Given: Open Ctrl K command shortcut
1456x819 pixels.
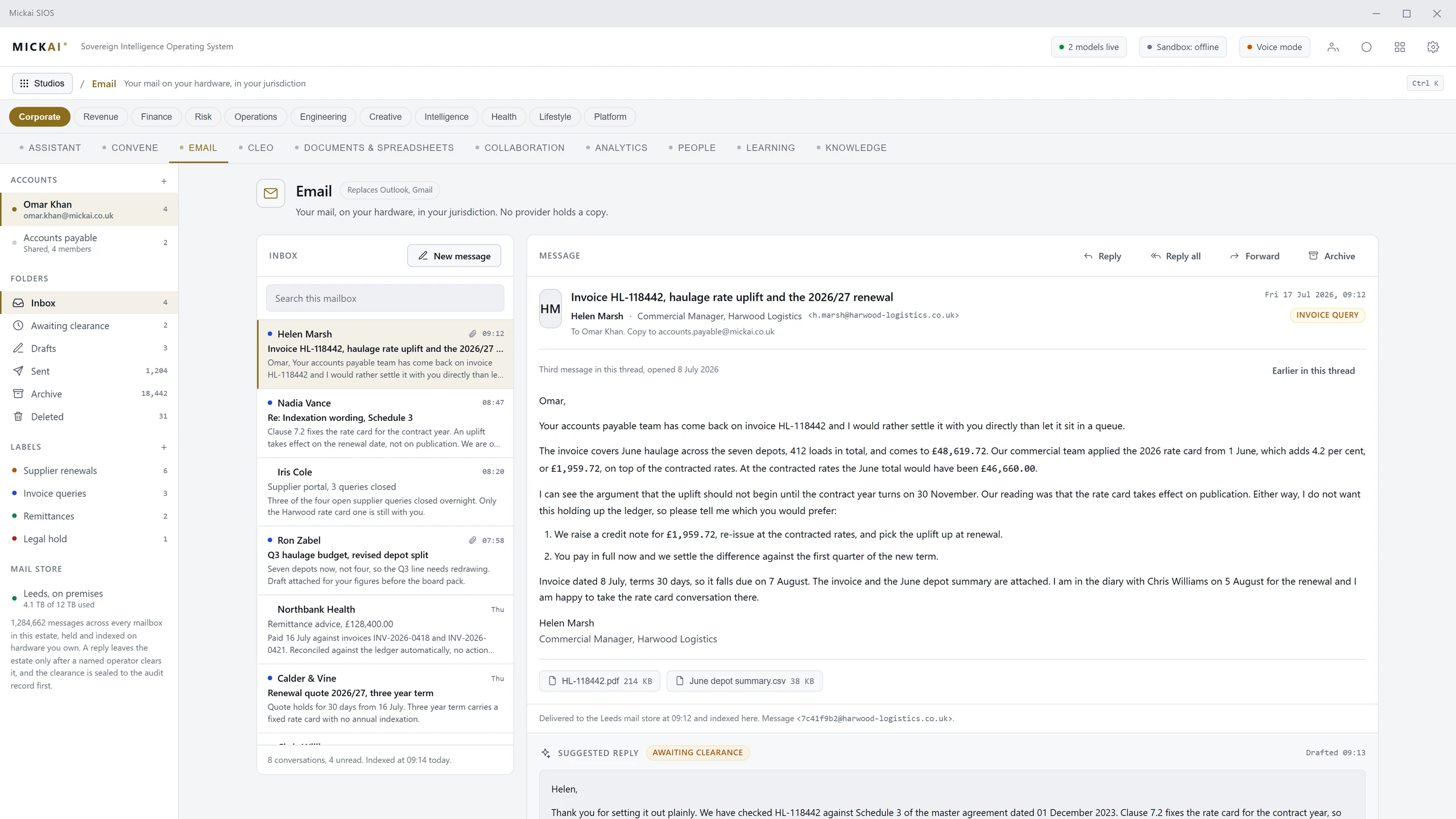Looking at the screenshot, I should tap(1425, 83).
